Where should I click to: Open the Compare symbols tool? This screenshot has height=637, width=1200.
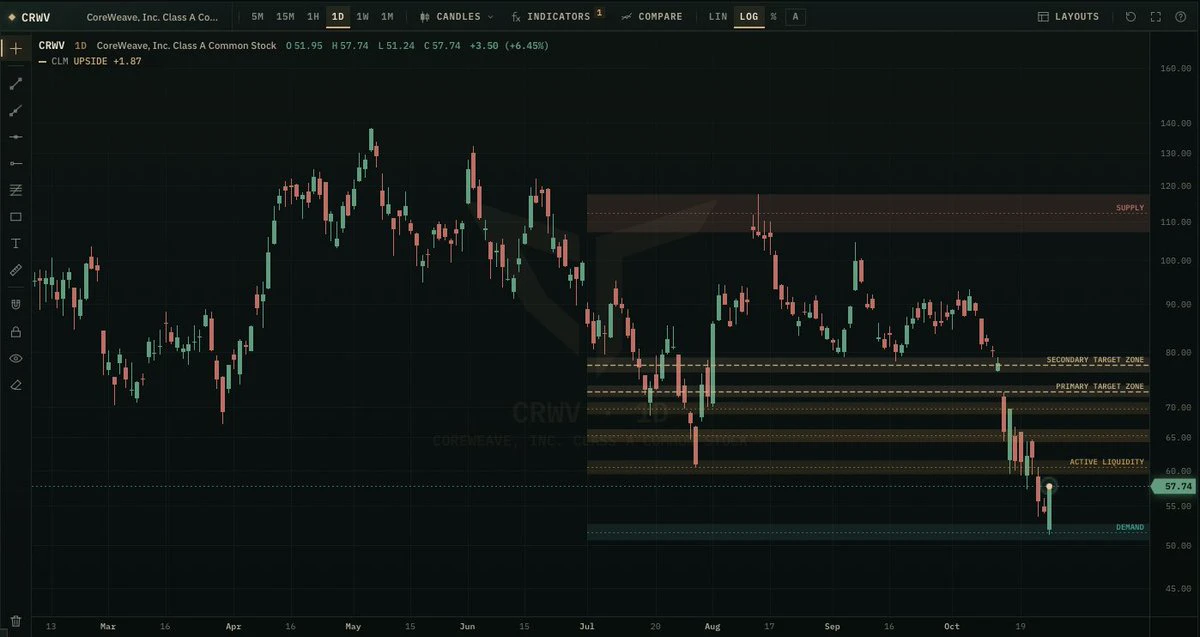click(x=652, y=17)
